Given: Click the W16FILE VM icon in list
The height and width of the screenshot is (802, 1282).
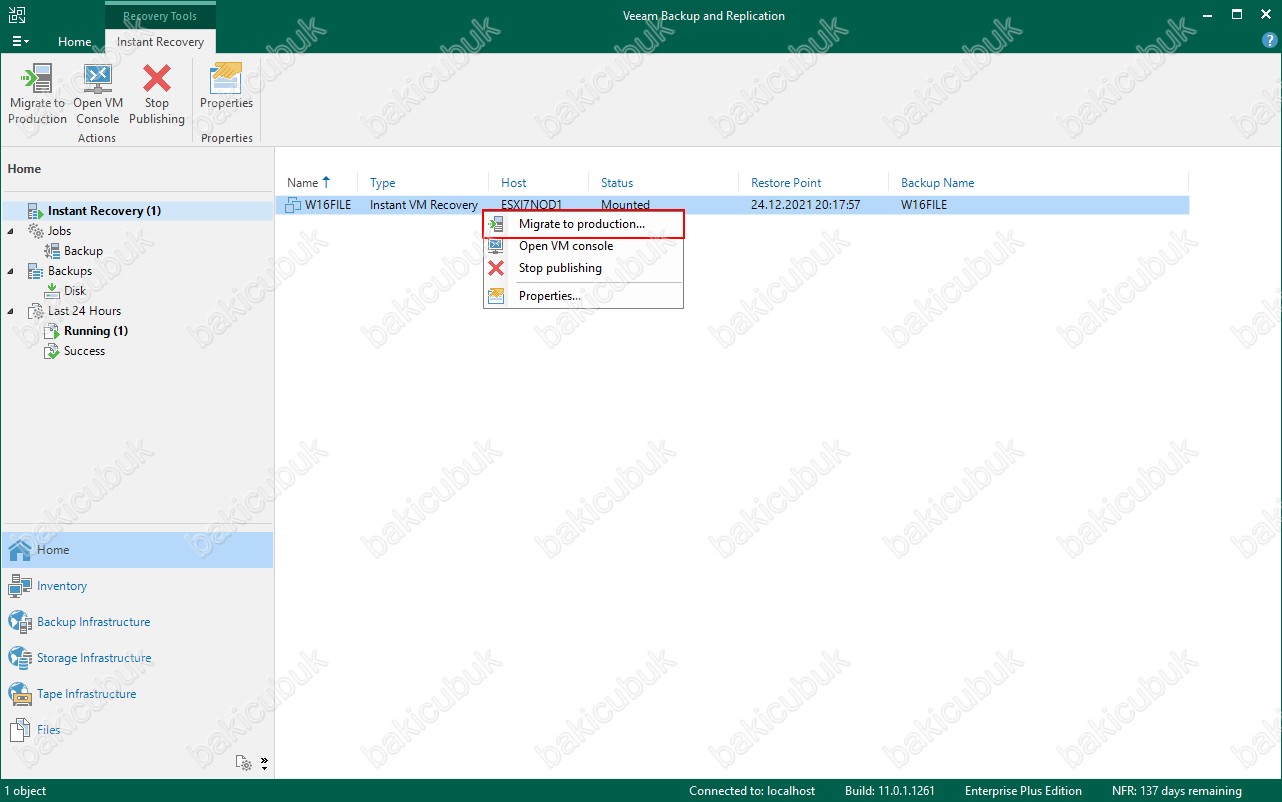Looking at the screenshot, I should click(x=293, y=205).
